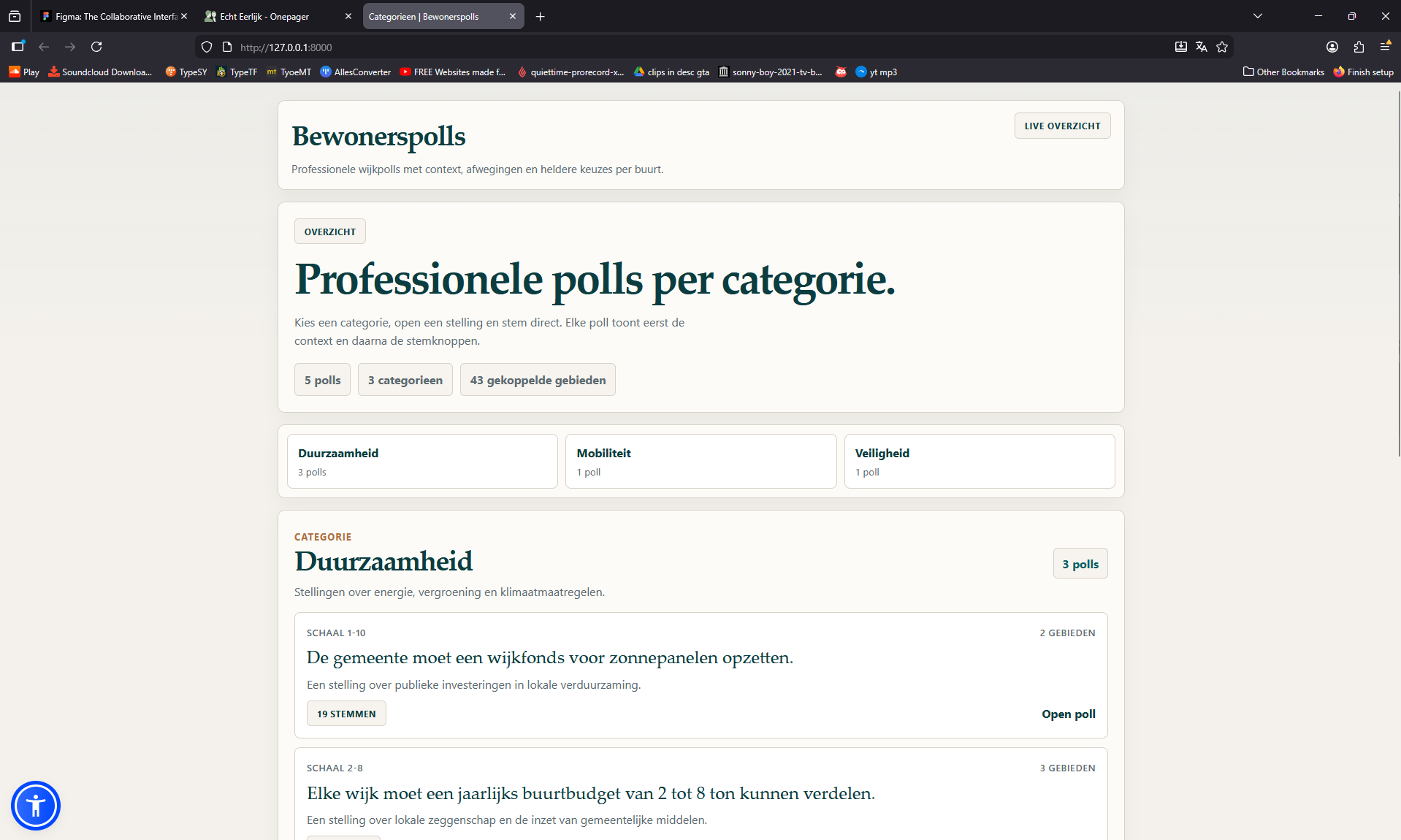Screen dimensions: 1401x840
Task: Click the tracking protection shield icon
Action: point(207,47)
